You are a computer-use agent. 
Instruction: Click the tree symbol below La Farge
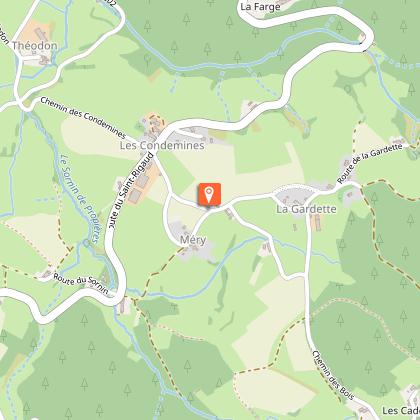256,32
